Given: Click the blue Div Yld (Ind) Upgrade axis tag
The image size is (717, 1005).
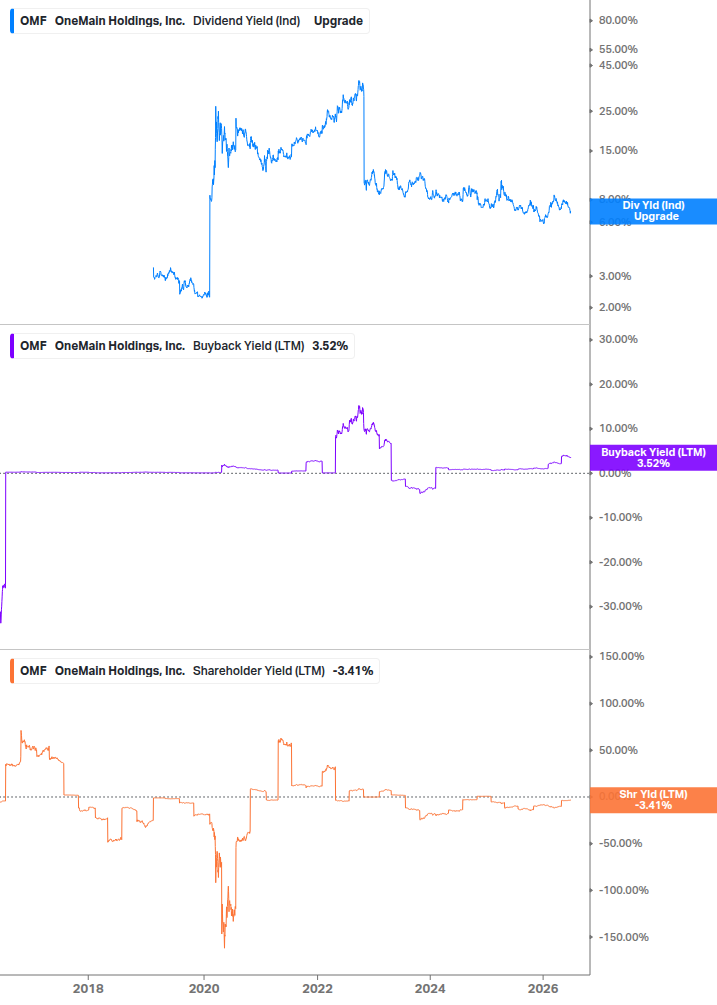Looking at the screenshot, I should 653,211.
